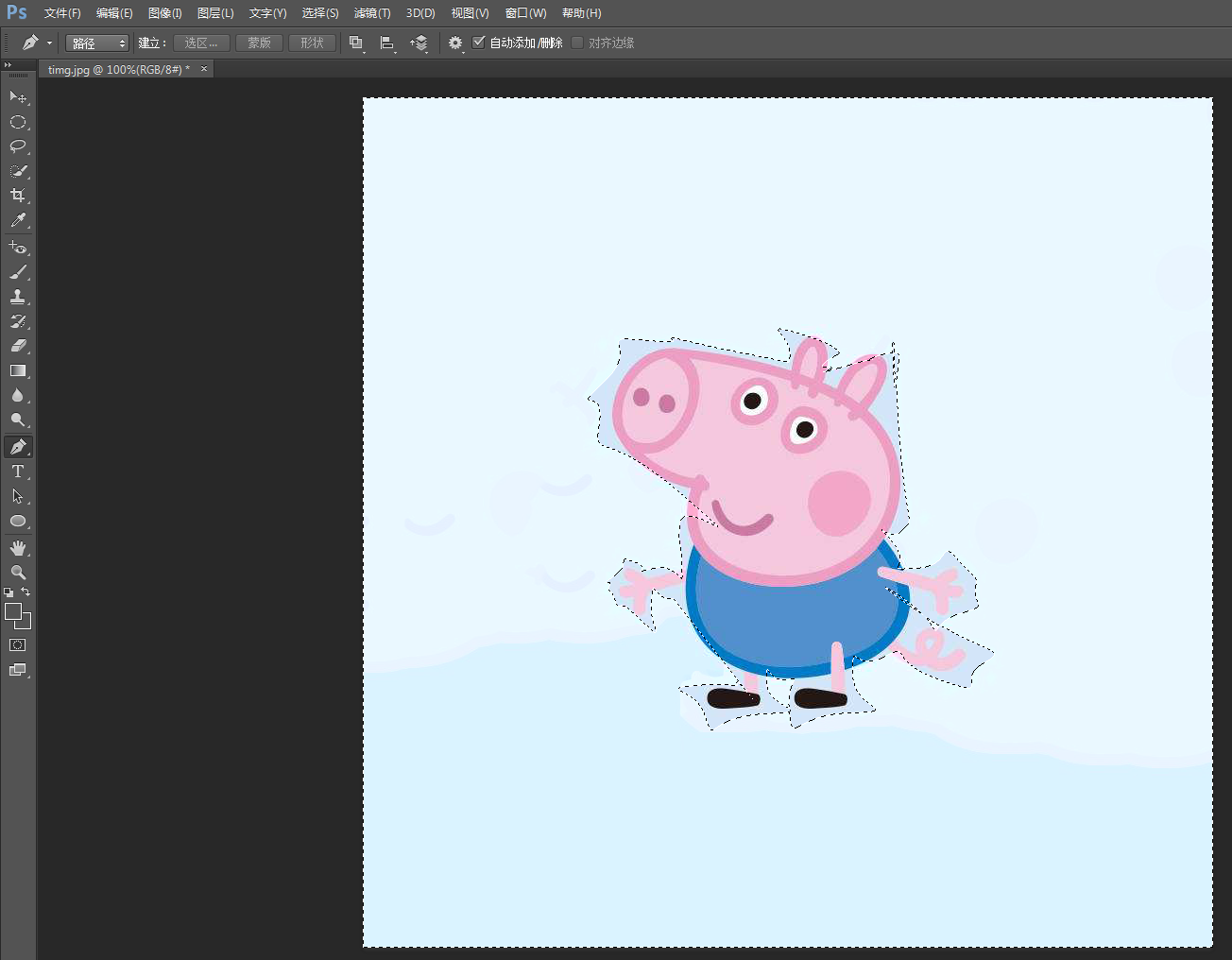The image size is (1232, 960).
Task: Select the Zoom tool
Action: tap(18, 573)
